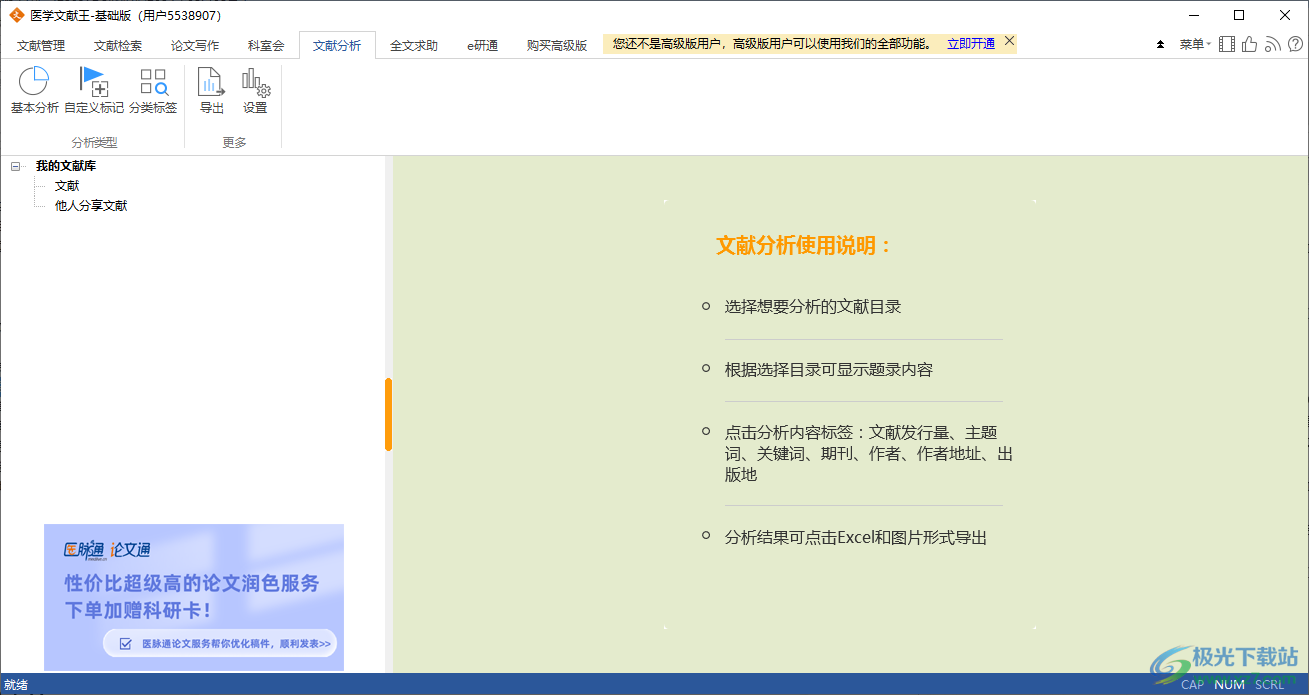
Task: Dismiss the premium user notification banner
Action: 1009,42
